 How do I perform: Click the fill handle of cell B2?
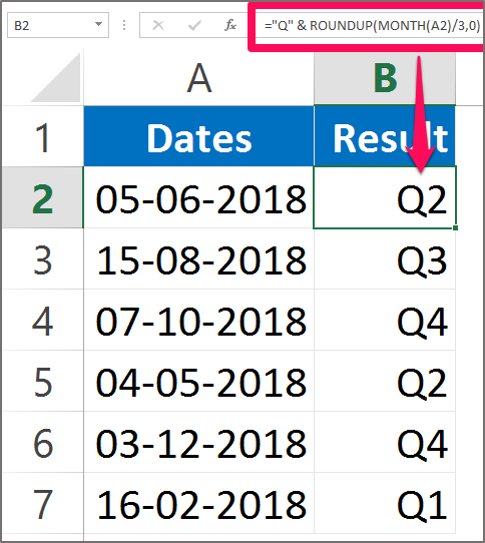pos(455,228)
